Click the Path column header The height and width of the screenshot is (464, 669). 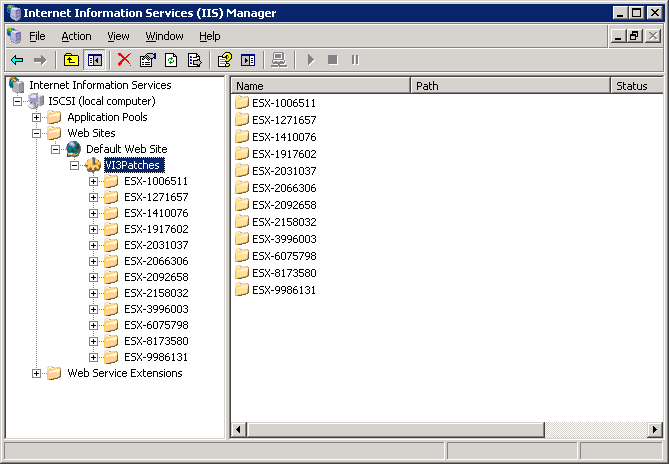[x=510, y=86]
